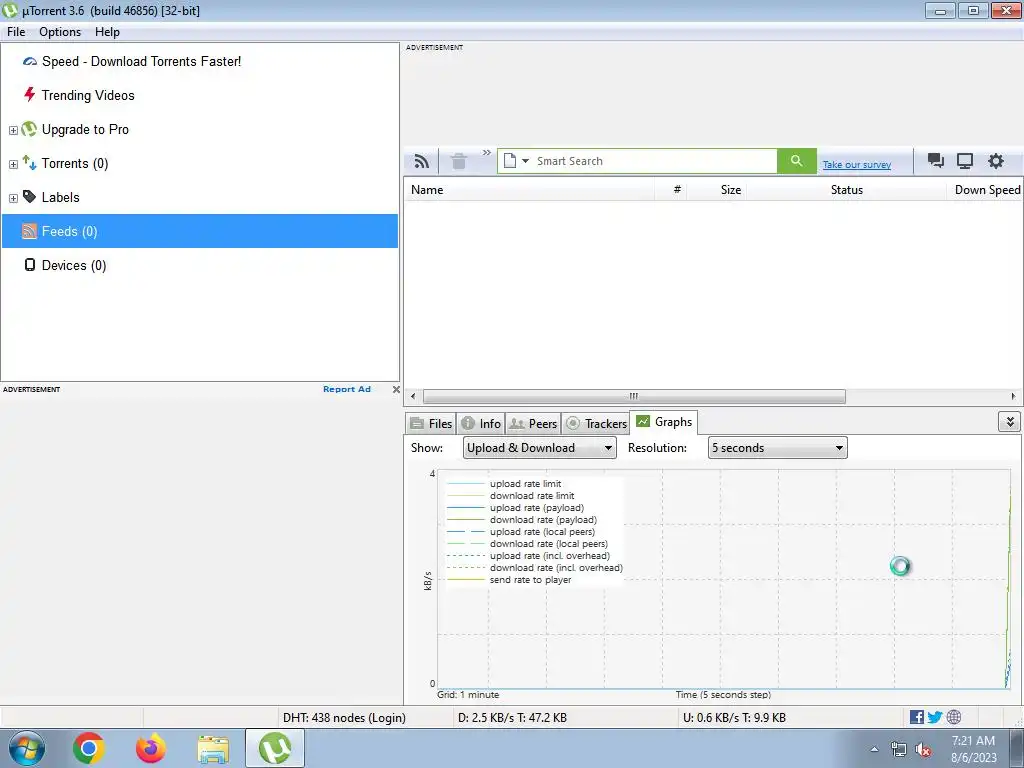Click the Report Ad link
Viewport: 1024px width, 768px height.
347,389
